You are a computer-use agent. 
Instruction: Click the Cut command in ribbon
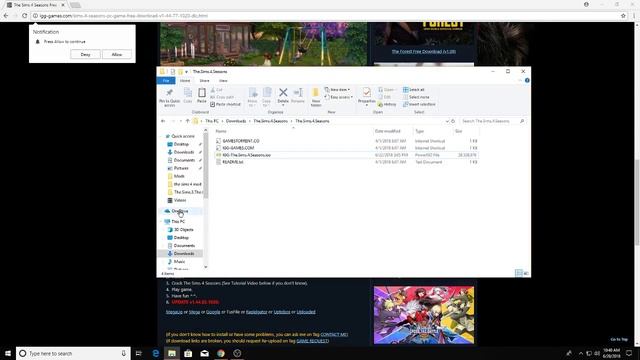click(x=217, y=90)
